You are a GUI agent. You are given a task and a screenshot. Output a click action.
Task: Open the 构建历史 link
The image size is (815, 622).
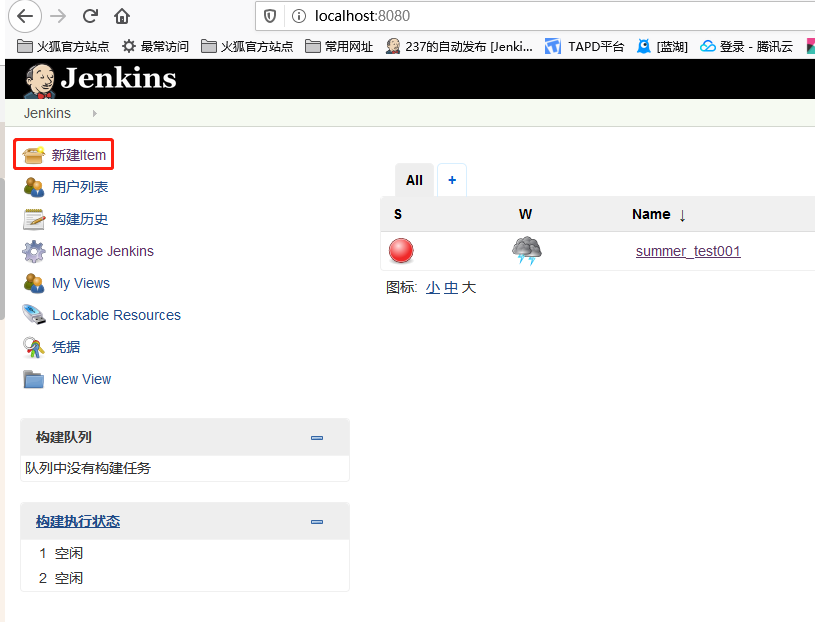coord(80,219)
